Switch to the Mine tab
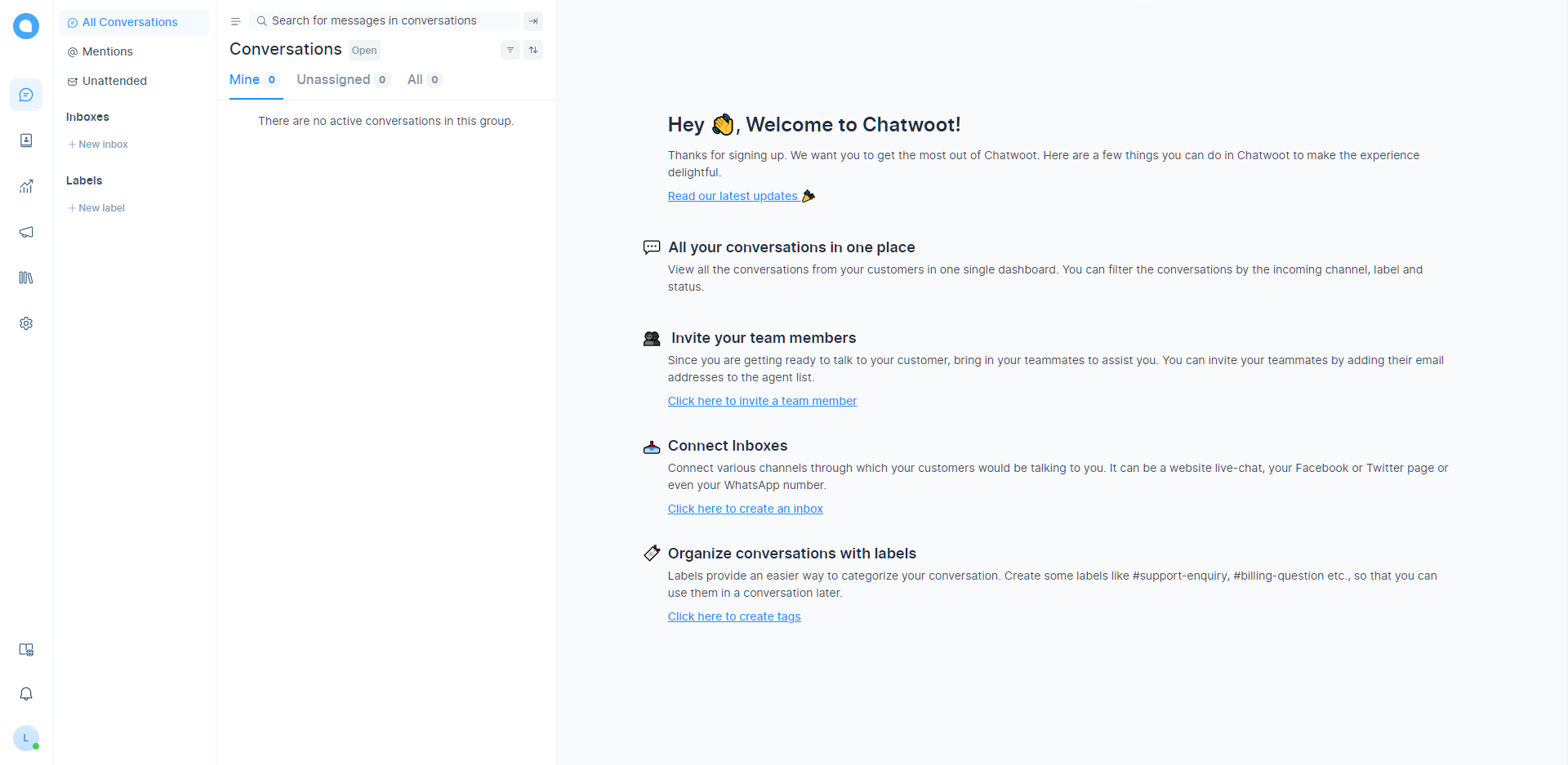1568x765 pixels. coord(256,80)
